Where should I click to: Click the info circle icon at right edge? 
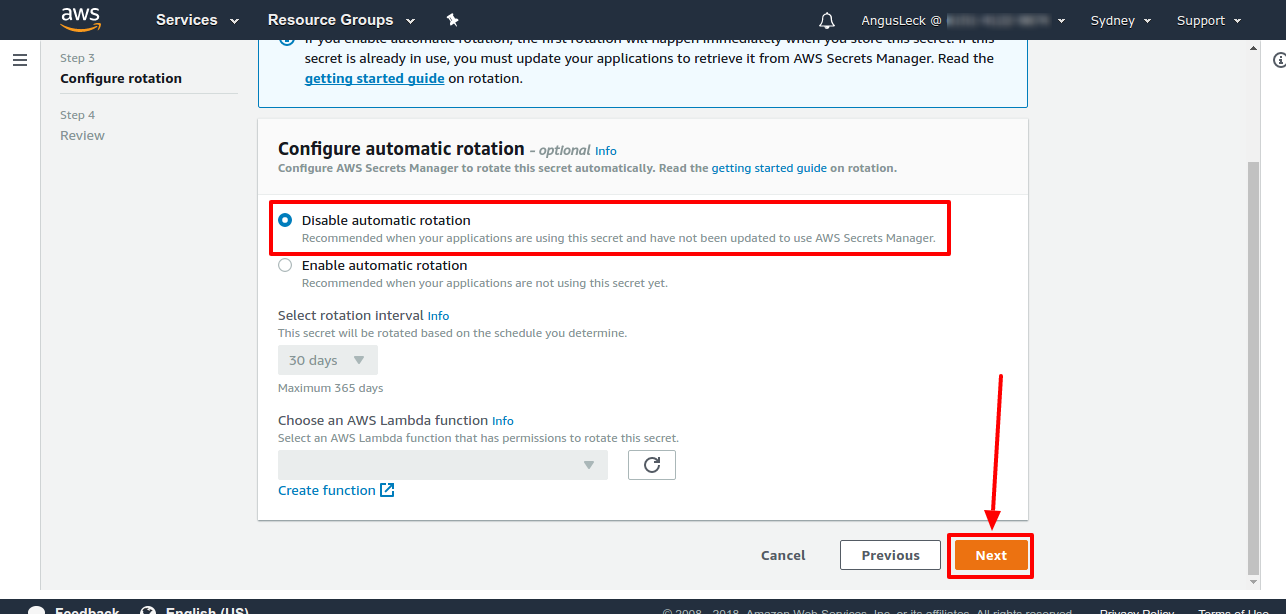(1279, 61)
